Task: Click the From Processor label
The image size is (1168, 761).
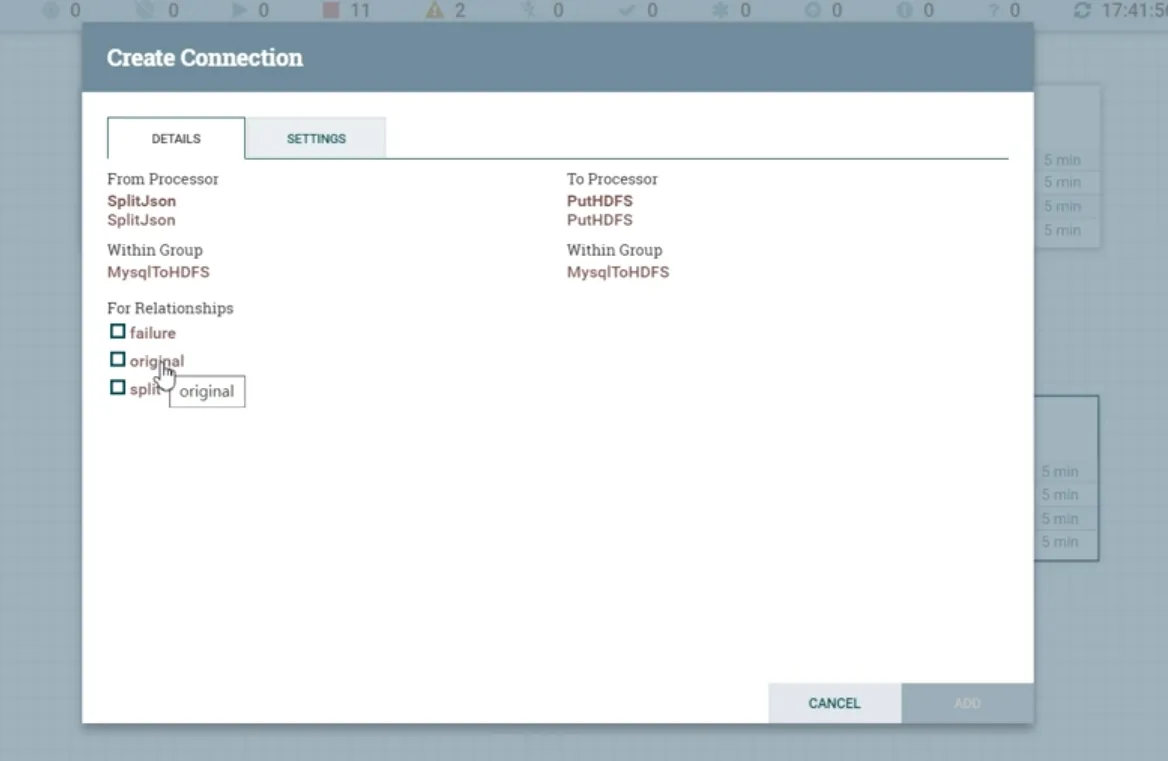Action: pyautogui.click(x=162, y=179)
